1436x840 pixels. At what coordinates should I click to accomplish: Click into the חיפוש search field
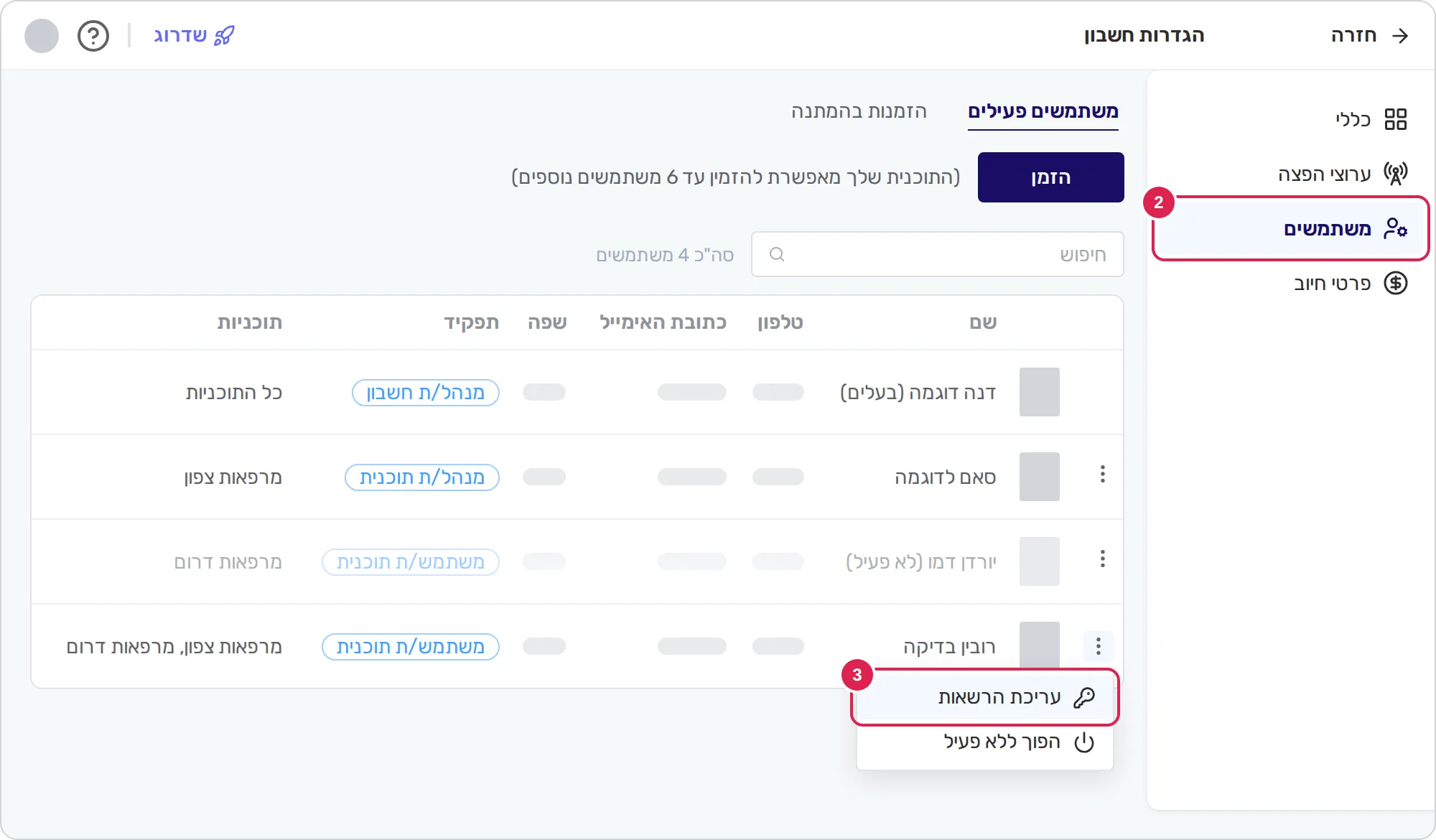click(937, 254)
